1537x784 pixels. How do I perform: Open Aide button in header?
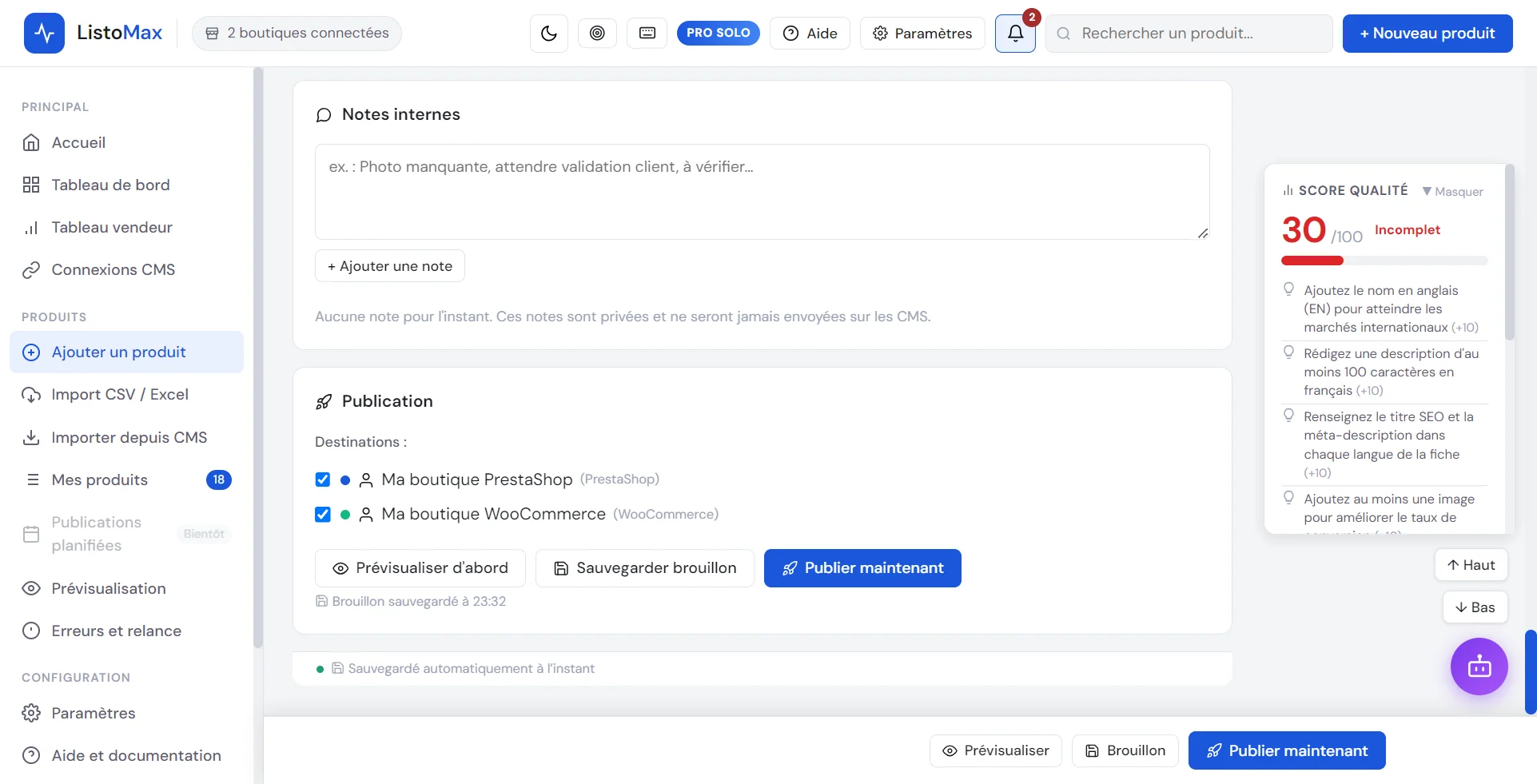pos(810,33)
